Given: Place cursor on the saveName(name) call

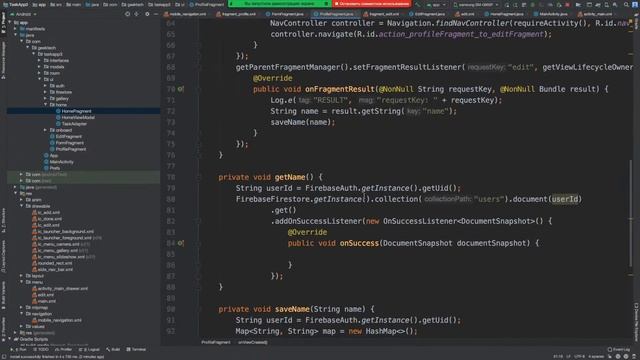Looking at the screenshot, I should coord(302,122).
